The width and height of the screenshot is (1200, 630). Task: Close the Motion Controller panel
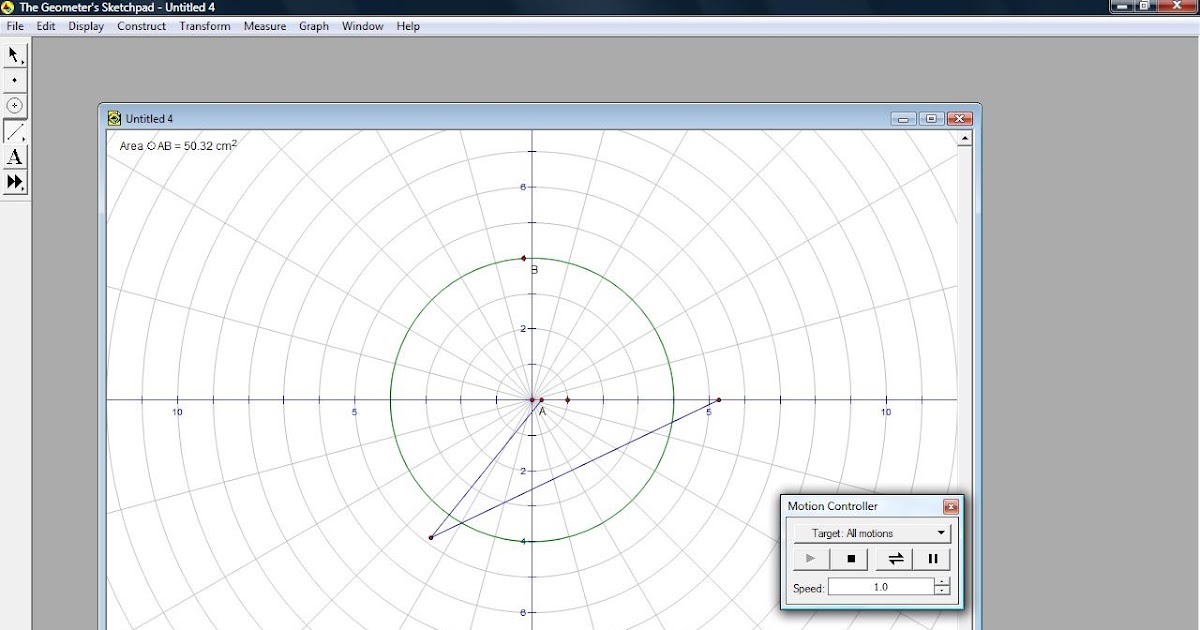coord(950,507)
